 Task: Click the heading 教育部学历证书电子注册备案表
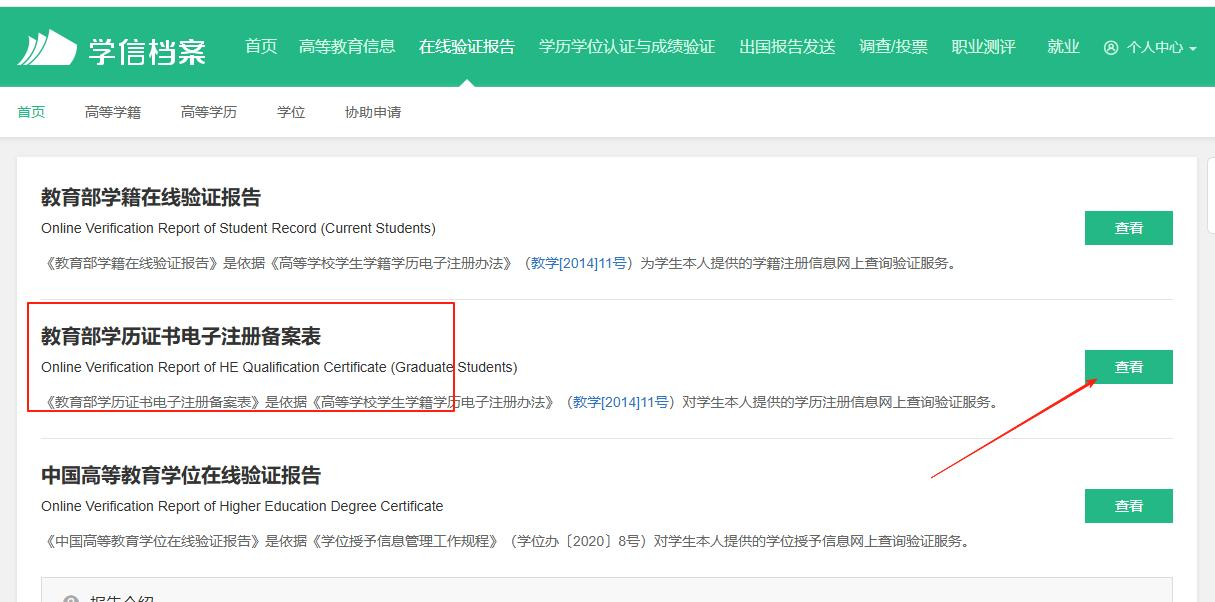click(x=181, y=336)
